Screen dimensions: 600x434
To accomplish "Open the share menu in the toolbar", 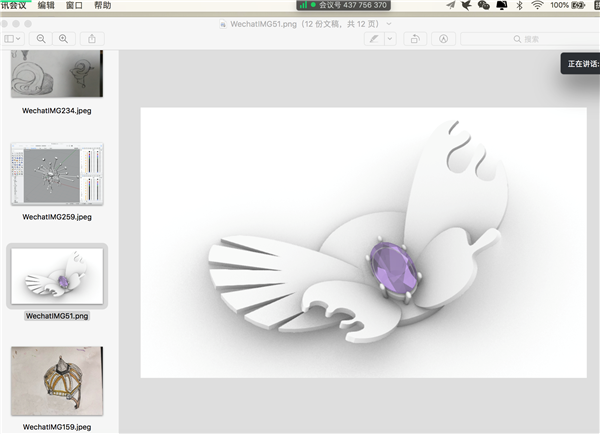I will coord(92,38).
